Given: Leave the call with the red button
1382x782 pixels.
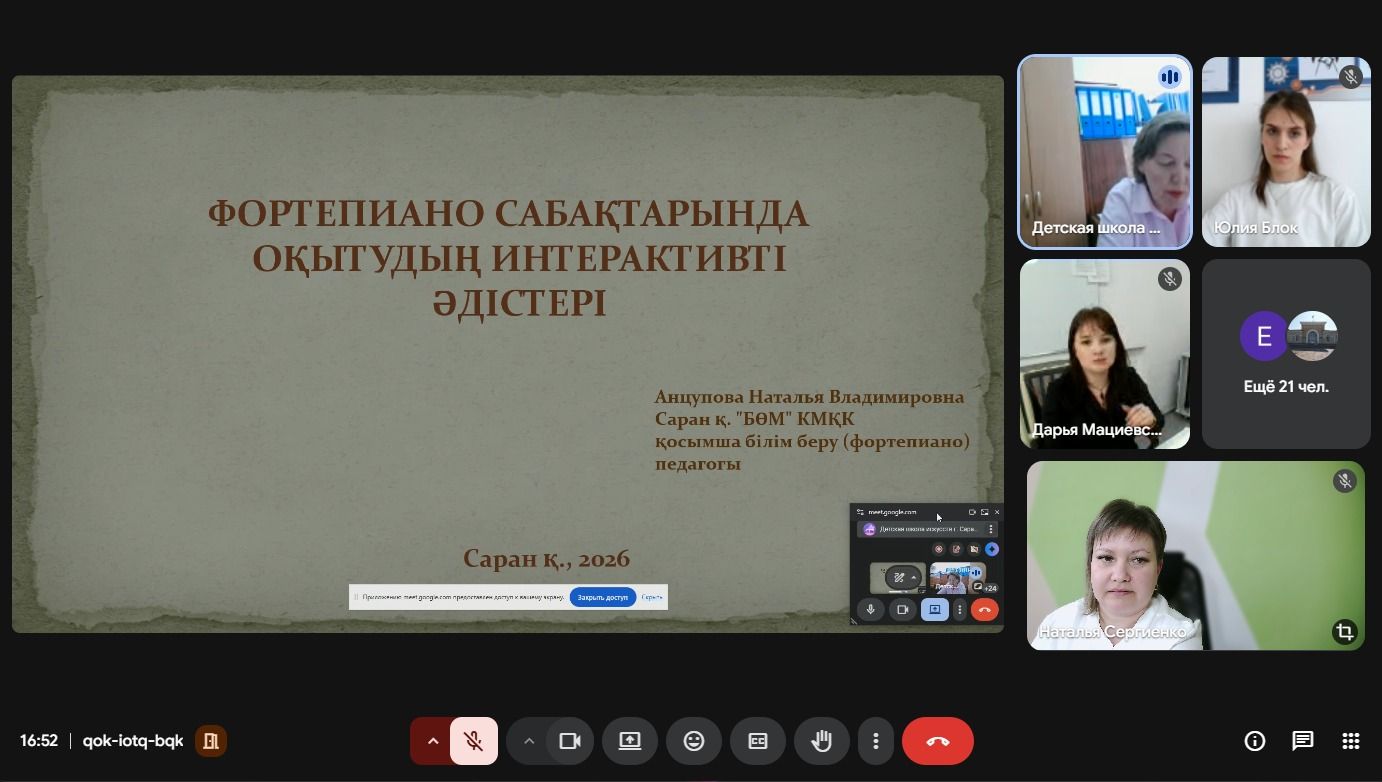Looking at the screenshot, I should [937, 741].
